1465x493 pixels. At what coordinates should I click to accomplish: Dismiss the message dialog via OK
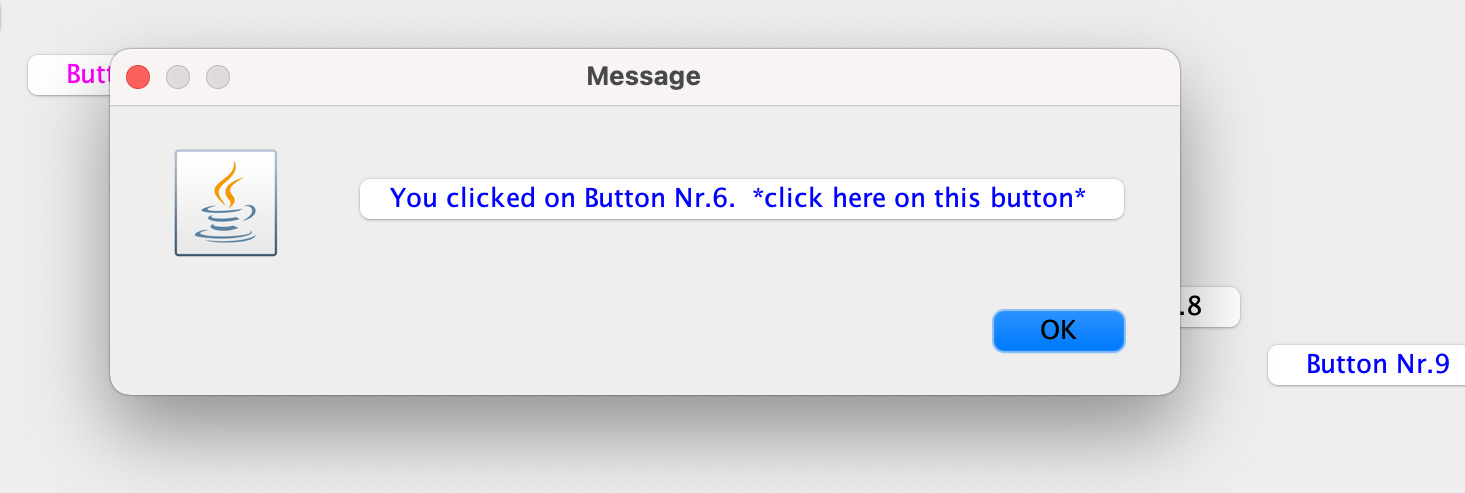1058,330
